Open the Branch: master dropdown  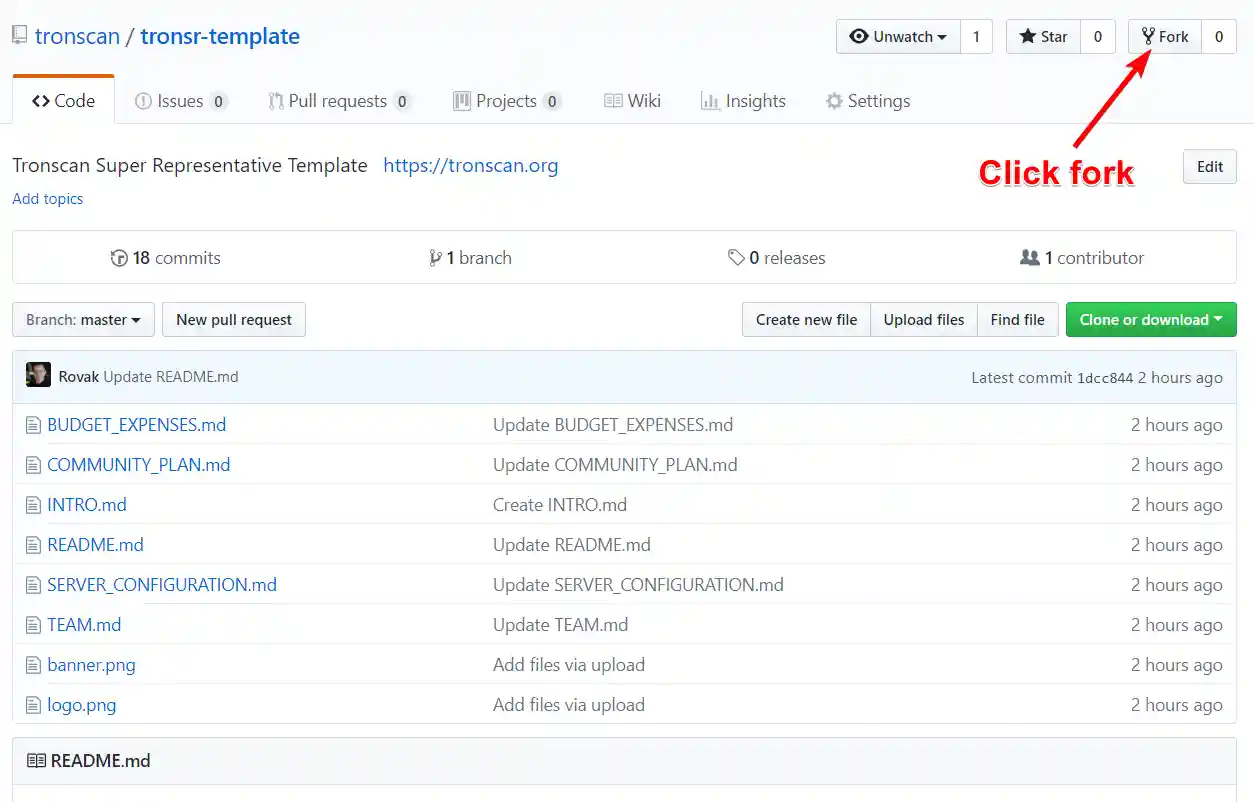click(x=83, y=320)
